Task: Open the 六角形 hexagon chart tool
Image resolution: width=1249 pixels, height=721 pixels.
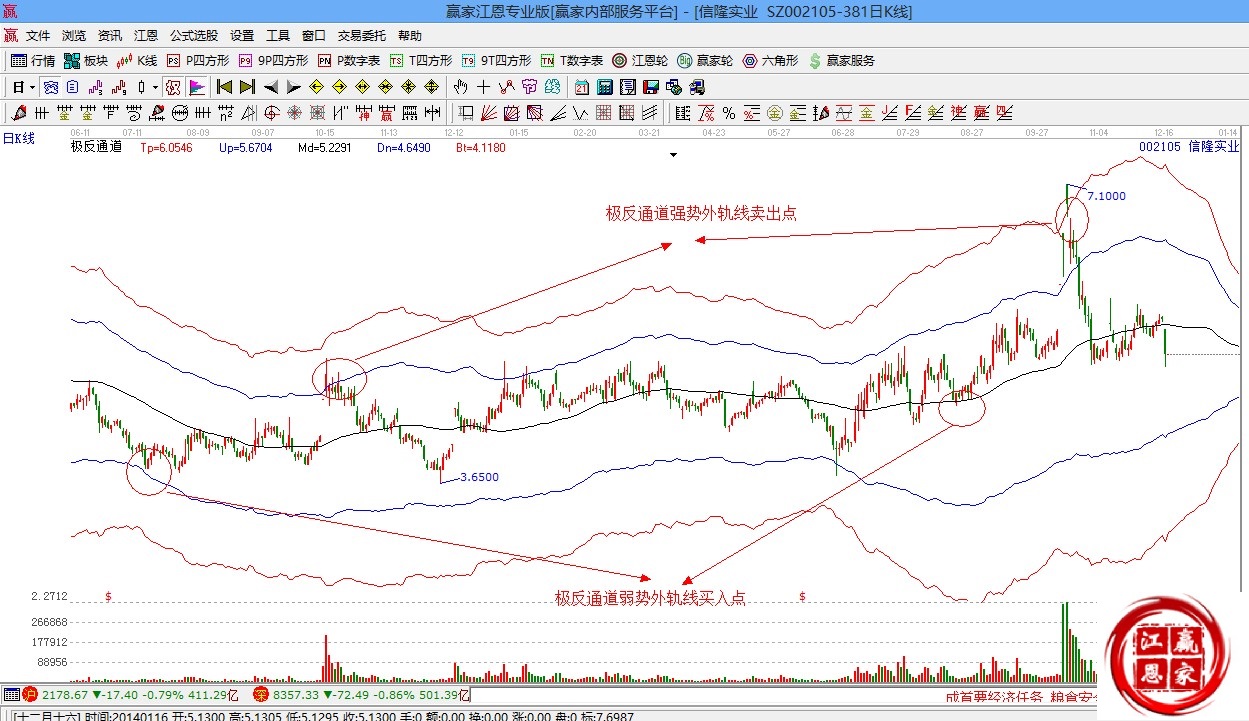Action: coord(771,61)
